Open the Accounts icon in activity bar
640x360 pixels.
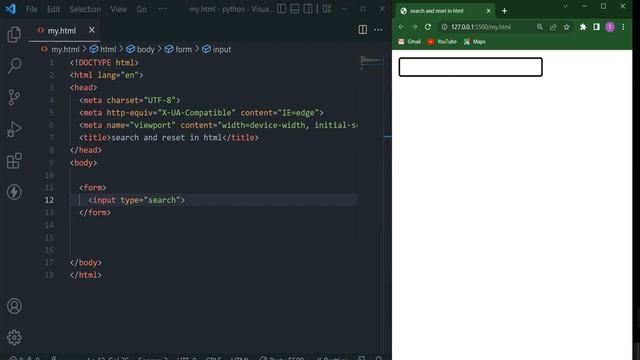coord(14,306)
